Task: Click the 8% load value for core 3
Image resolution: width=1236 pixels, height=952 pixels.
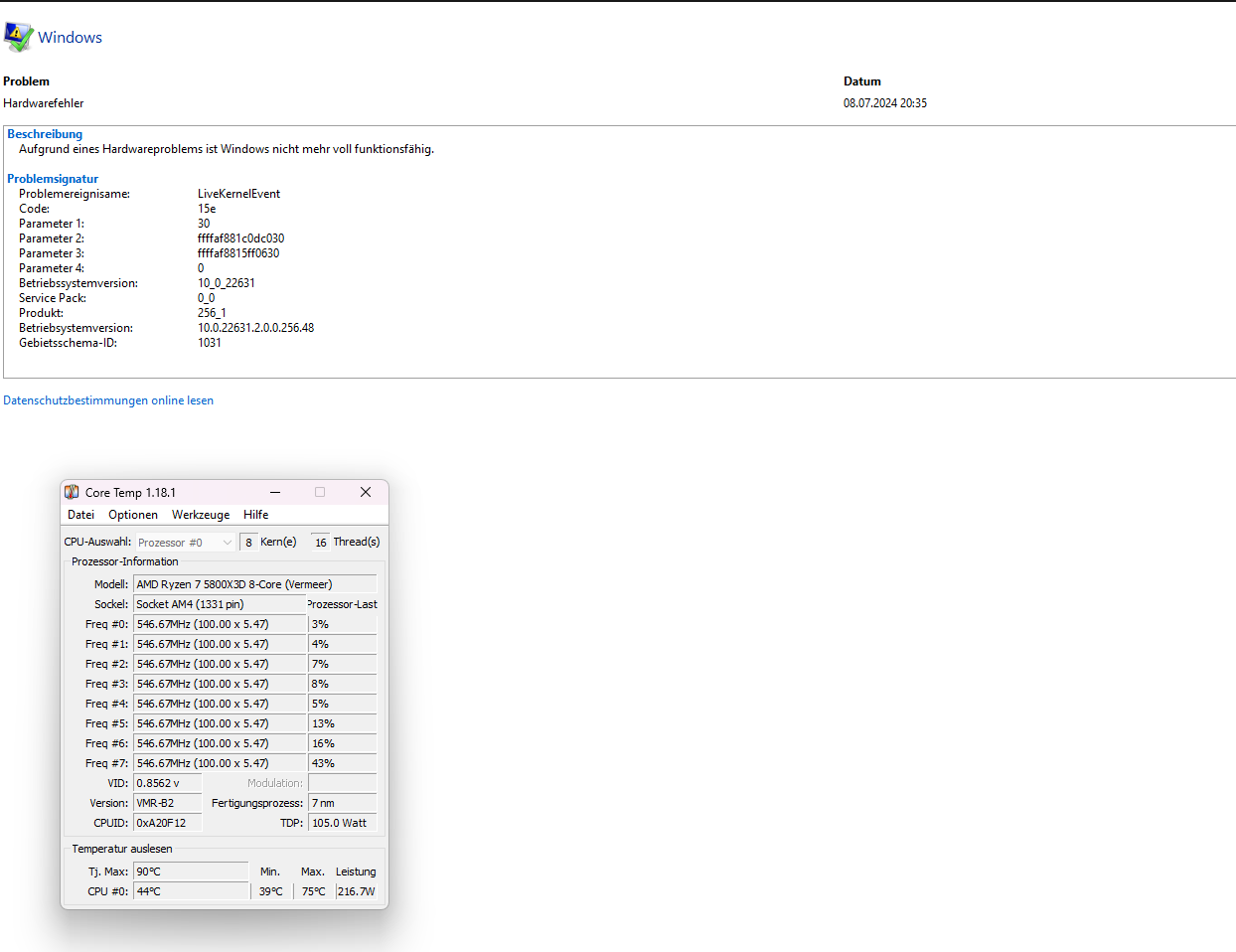Action: coord(343,684)
